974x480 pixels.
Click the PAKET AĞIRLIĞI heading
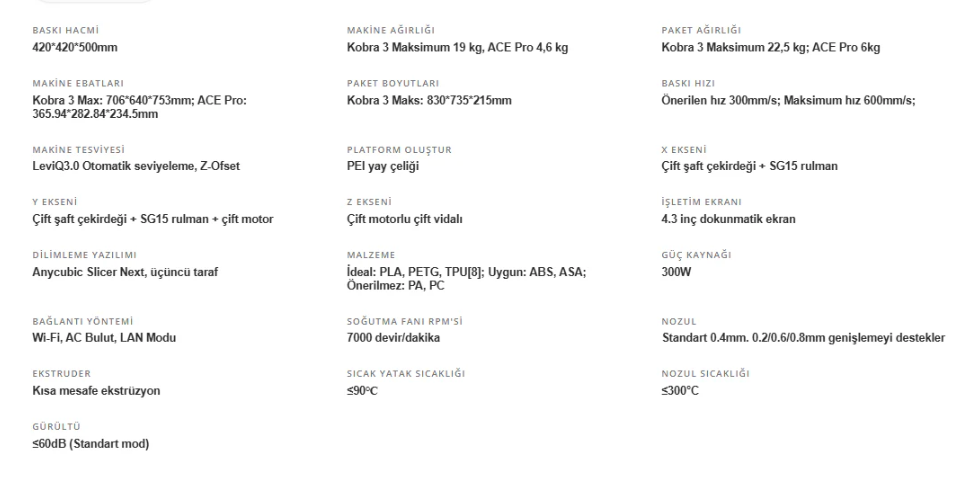click(701, 30)
